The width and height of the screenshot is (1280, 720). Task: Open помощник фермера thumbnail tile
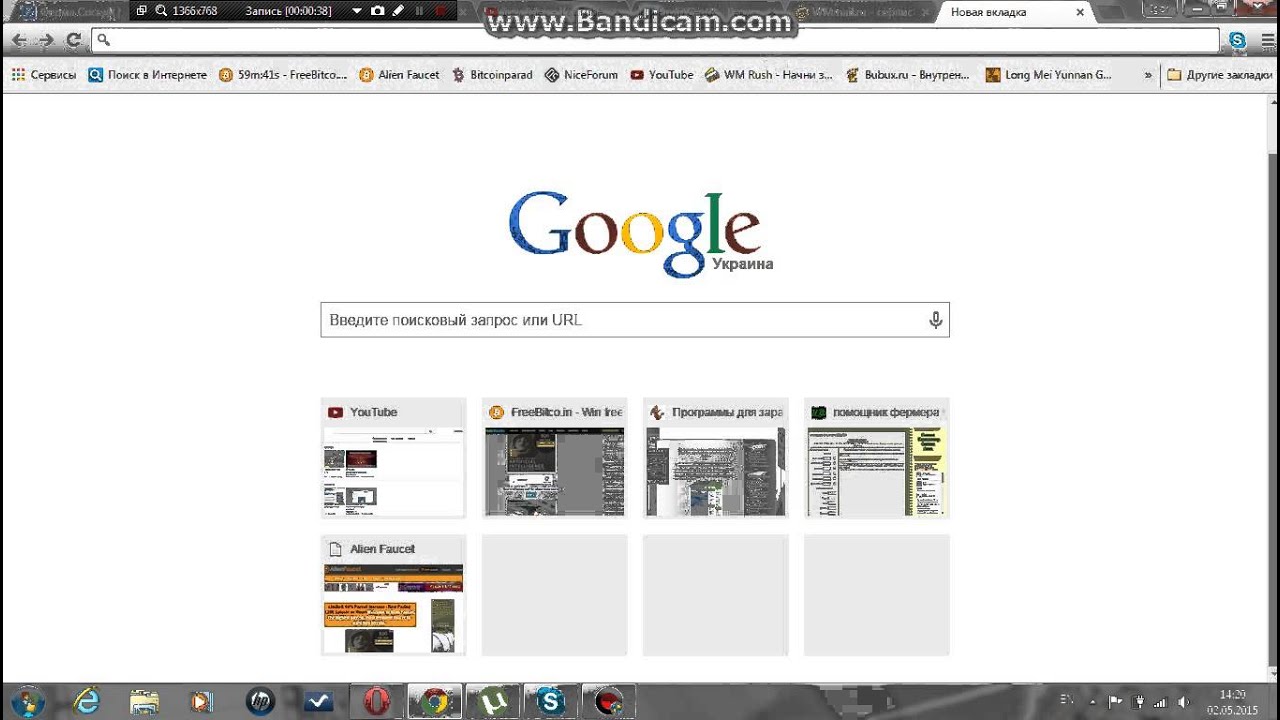tap(876, 457)
